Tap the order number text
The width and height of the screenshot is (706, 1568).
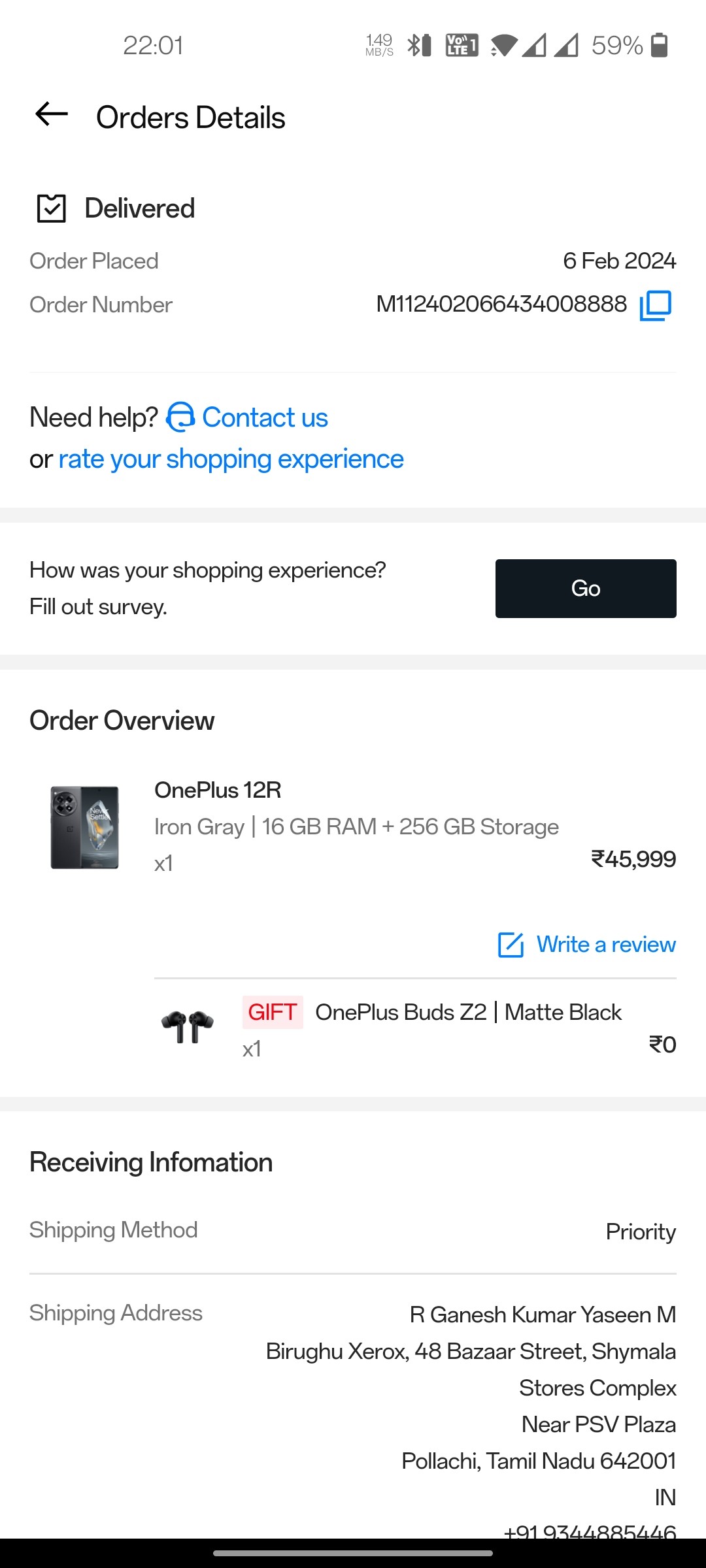(501, 304)
